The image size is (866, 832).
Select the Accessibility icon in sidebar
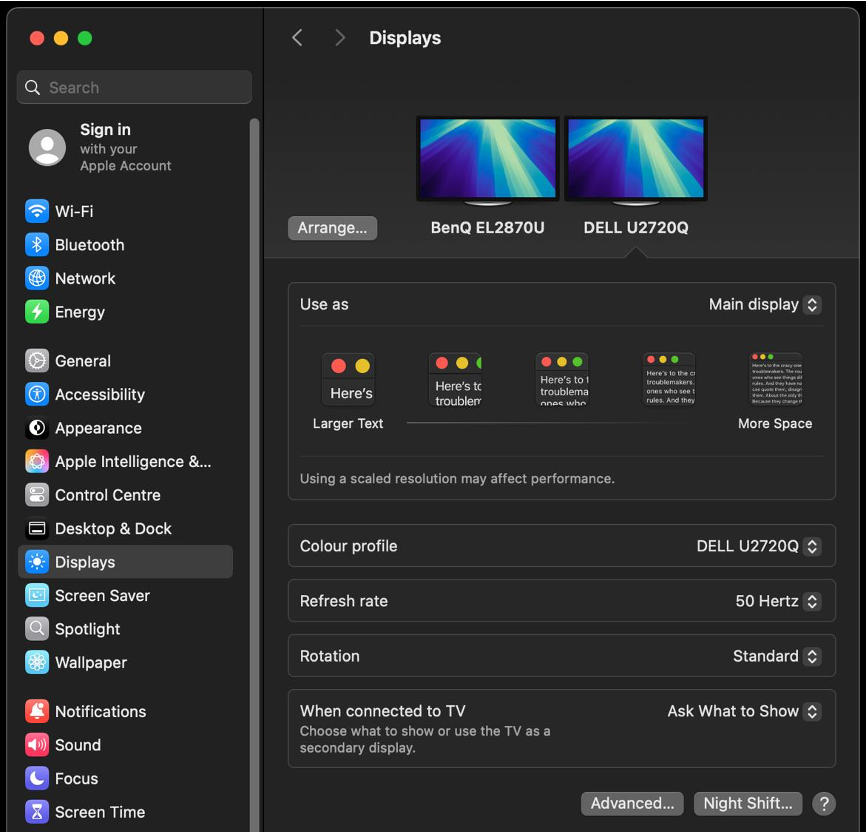click(x=37, y=394)
